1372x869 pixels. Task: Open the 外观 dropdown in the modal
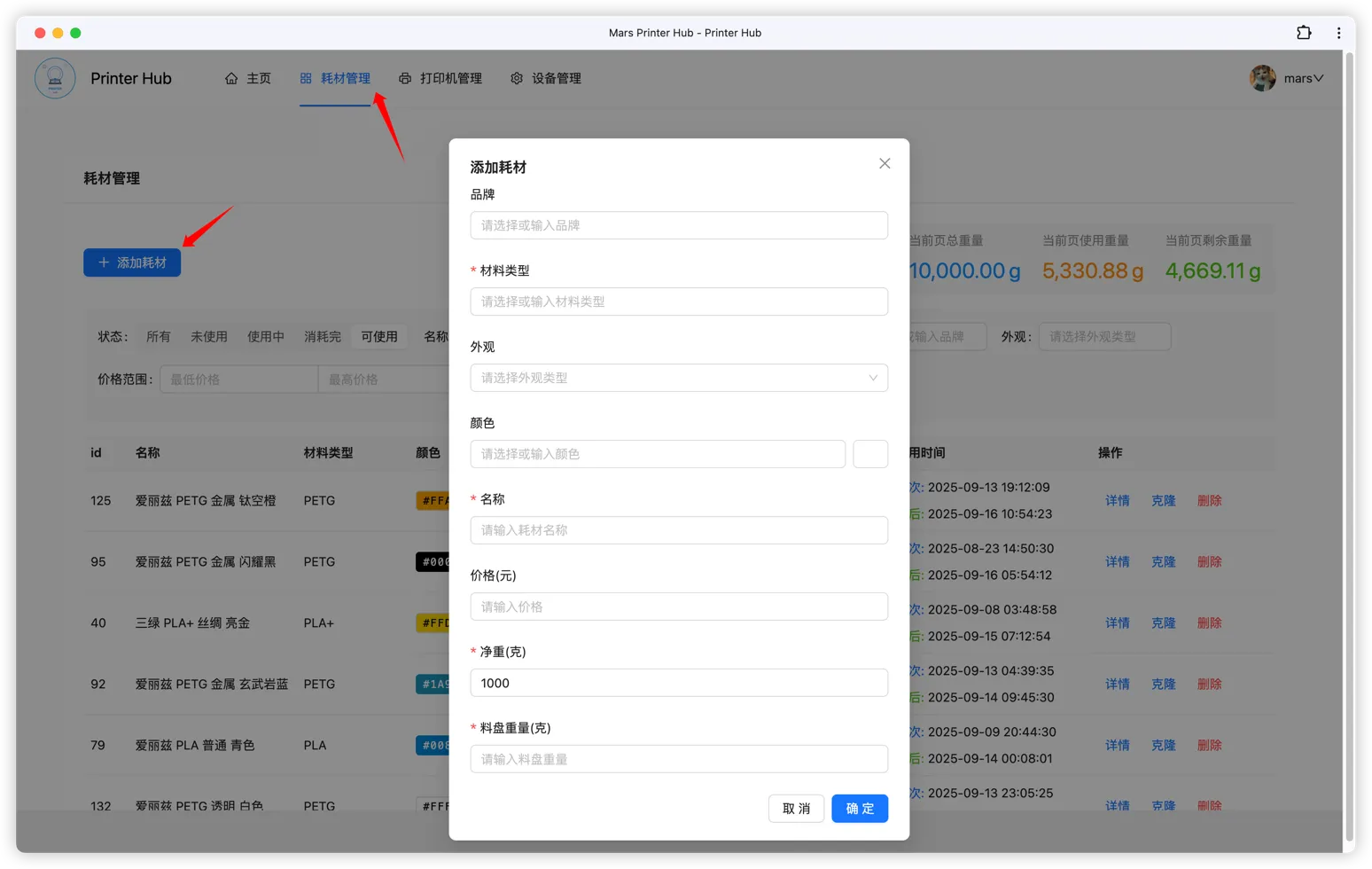[x=679, y=377]
